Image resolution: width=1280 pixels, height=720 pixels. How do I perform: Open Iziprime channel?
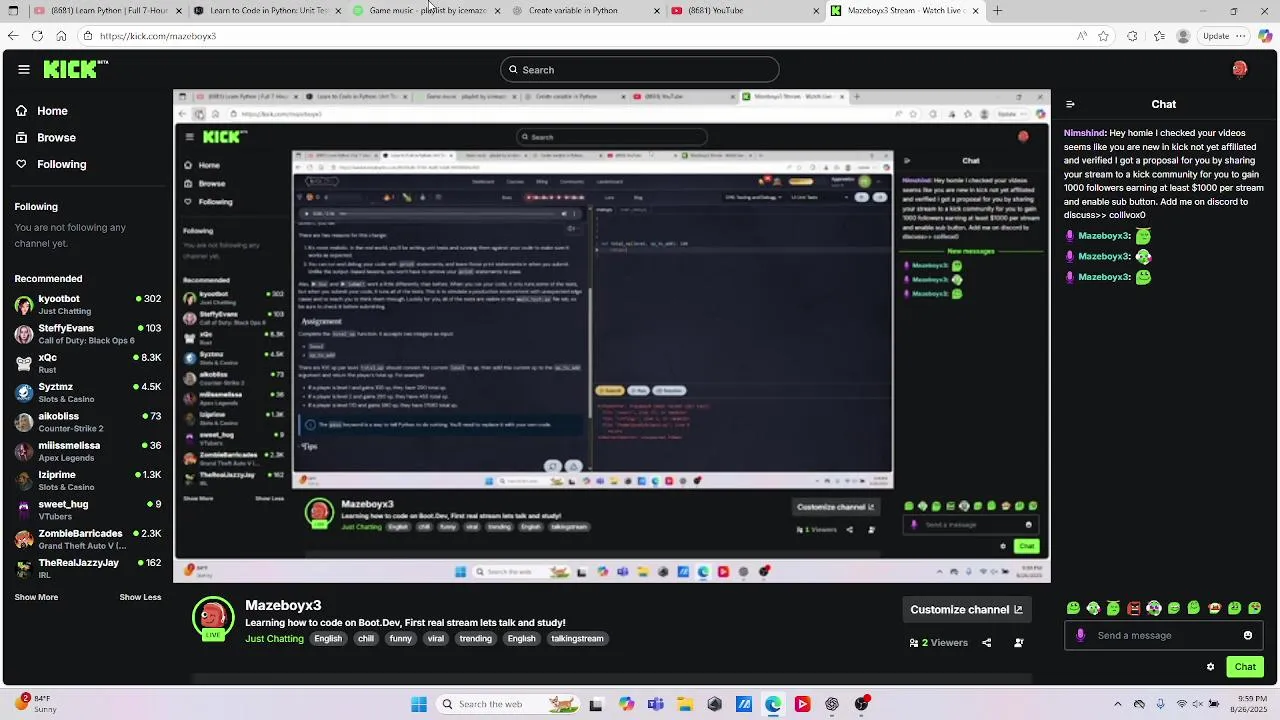point(88,480)
